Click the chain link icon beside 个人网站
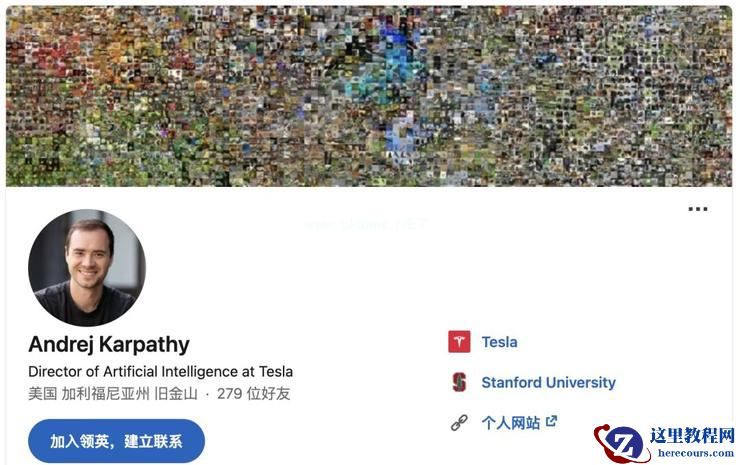 459,423
